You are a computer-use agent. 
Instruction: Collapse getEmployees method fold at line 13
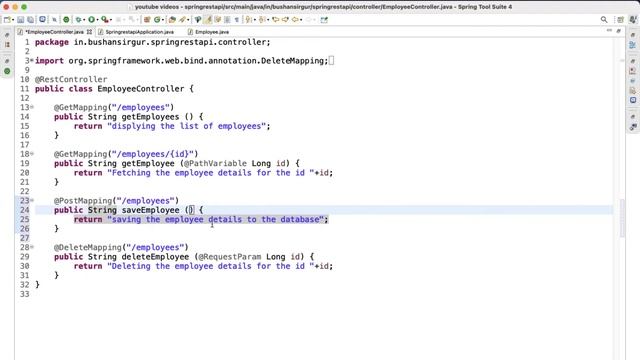point(32,107)
